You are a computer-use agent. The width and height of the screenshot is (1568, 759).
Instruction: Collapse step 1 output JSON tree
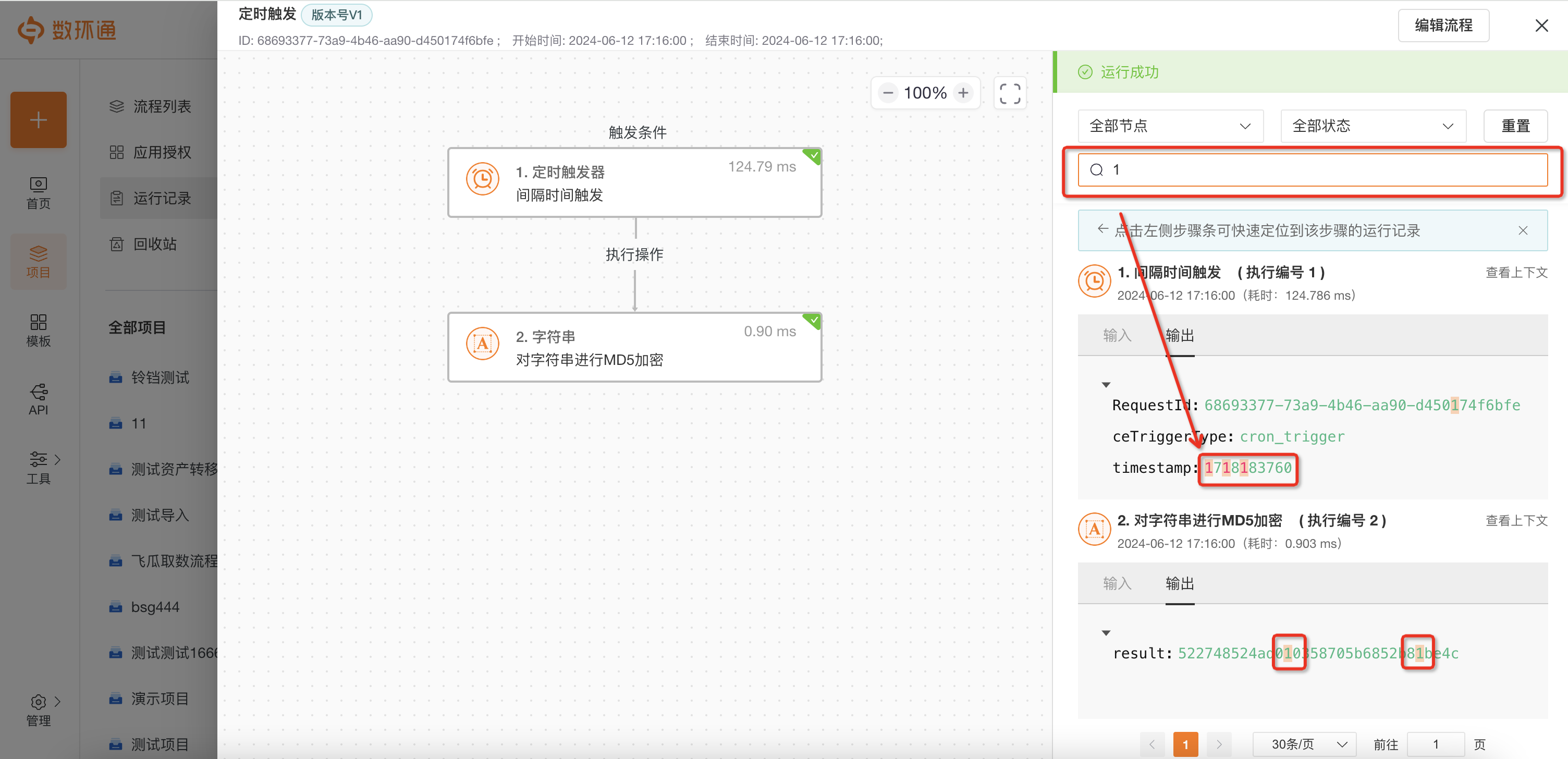point(1106,385)
